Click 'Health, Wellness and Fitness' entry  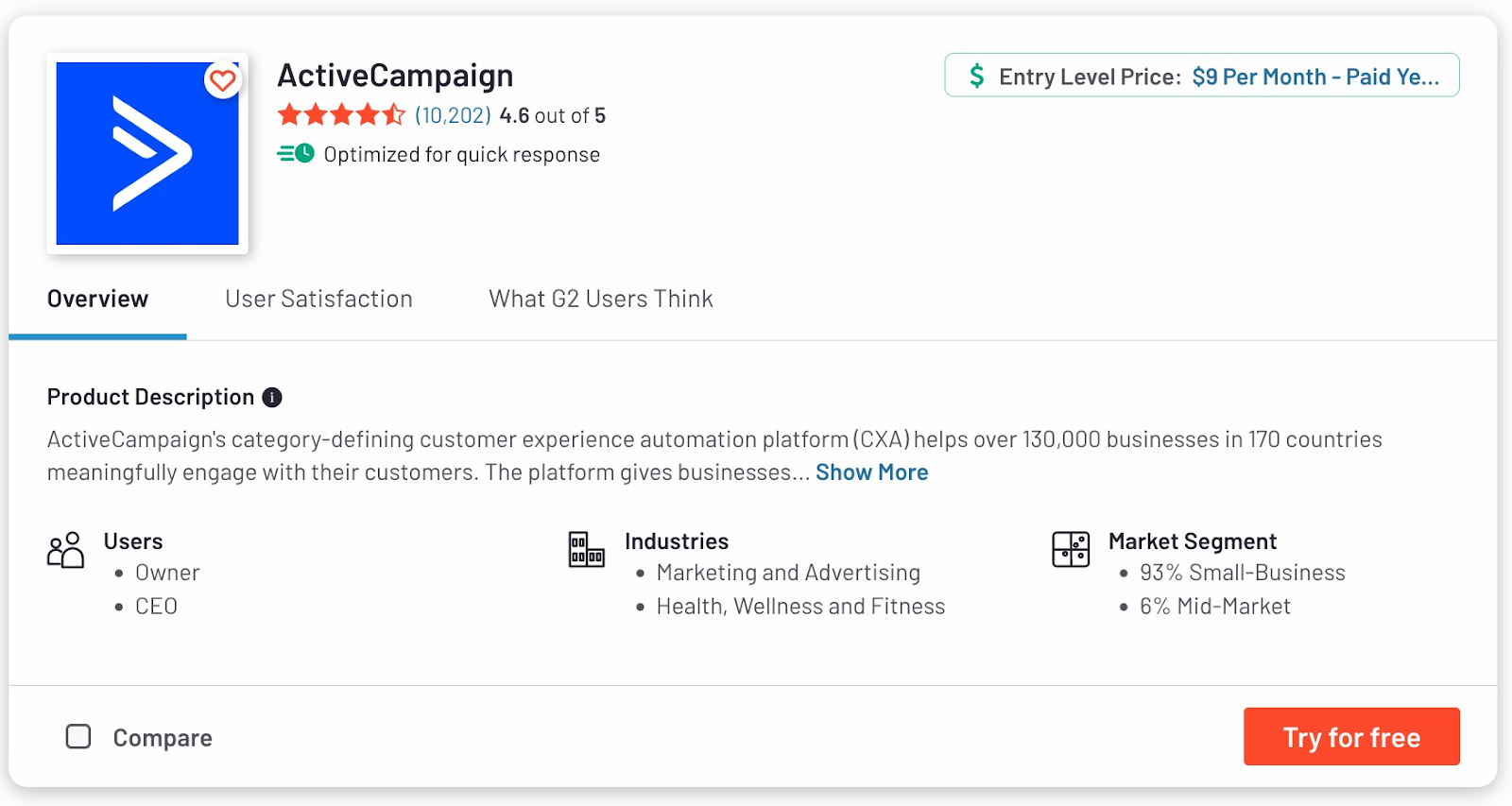pyautogui.click(x=800, y=607)
